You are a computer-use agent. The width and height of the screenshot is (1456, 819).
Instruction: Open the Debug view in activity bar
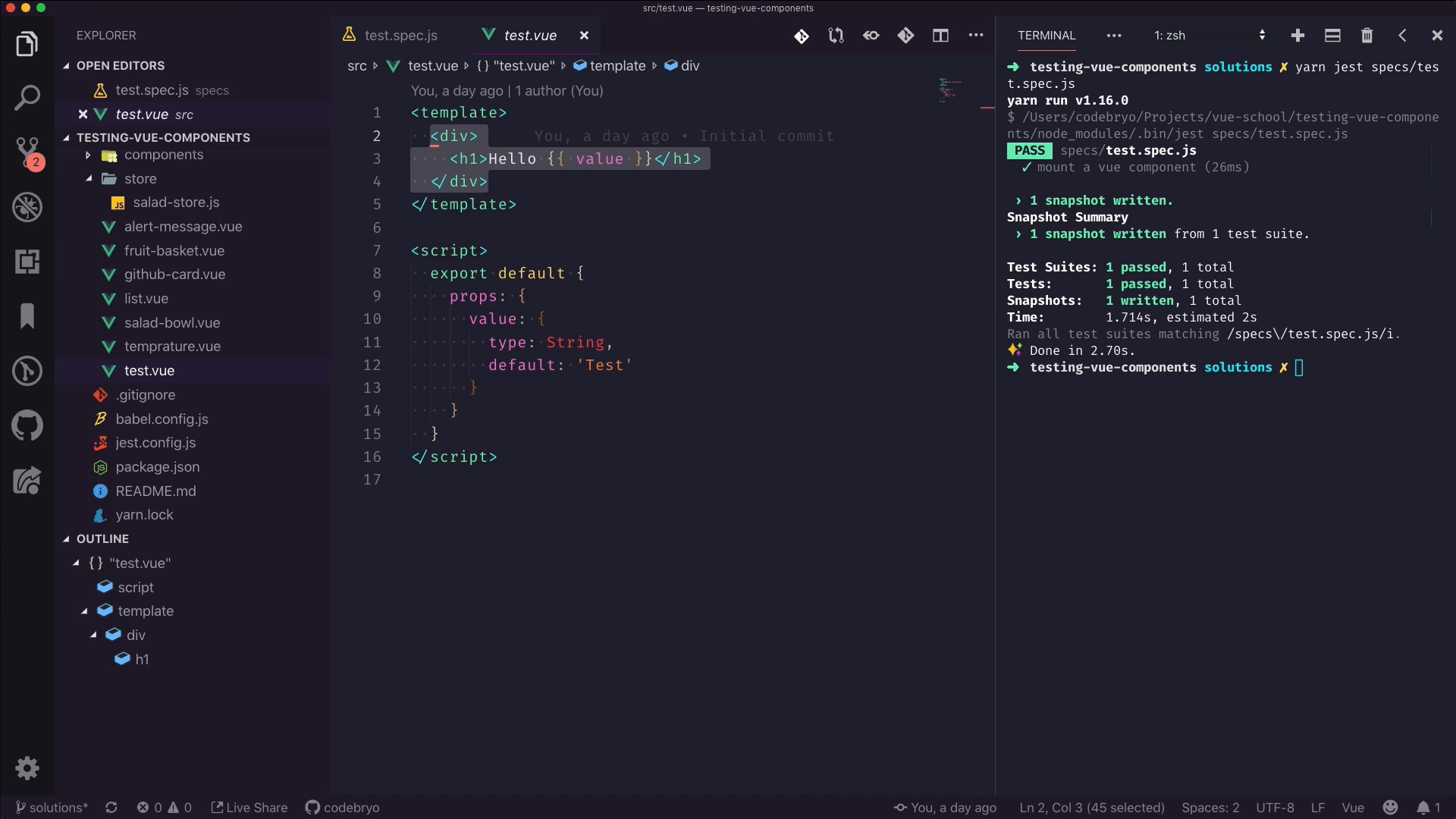(x=27, y=207)
